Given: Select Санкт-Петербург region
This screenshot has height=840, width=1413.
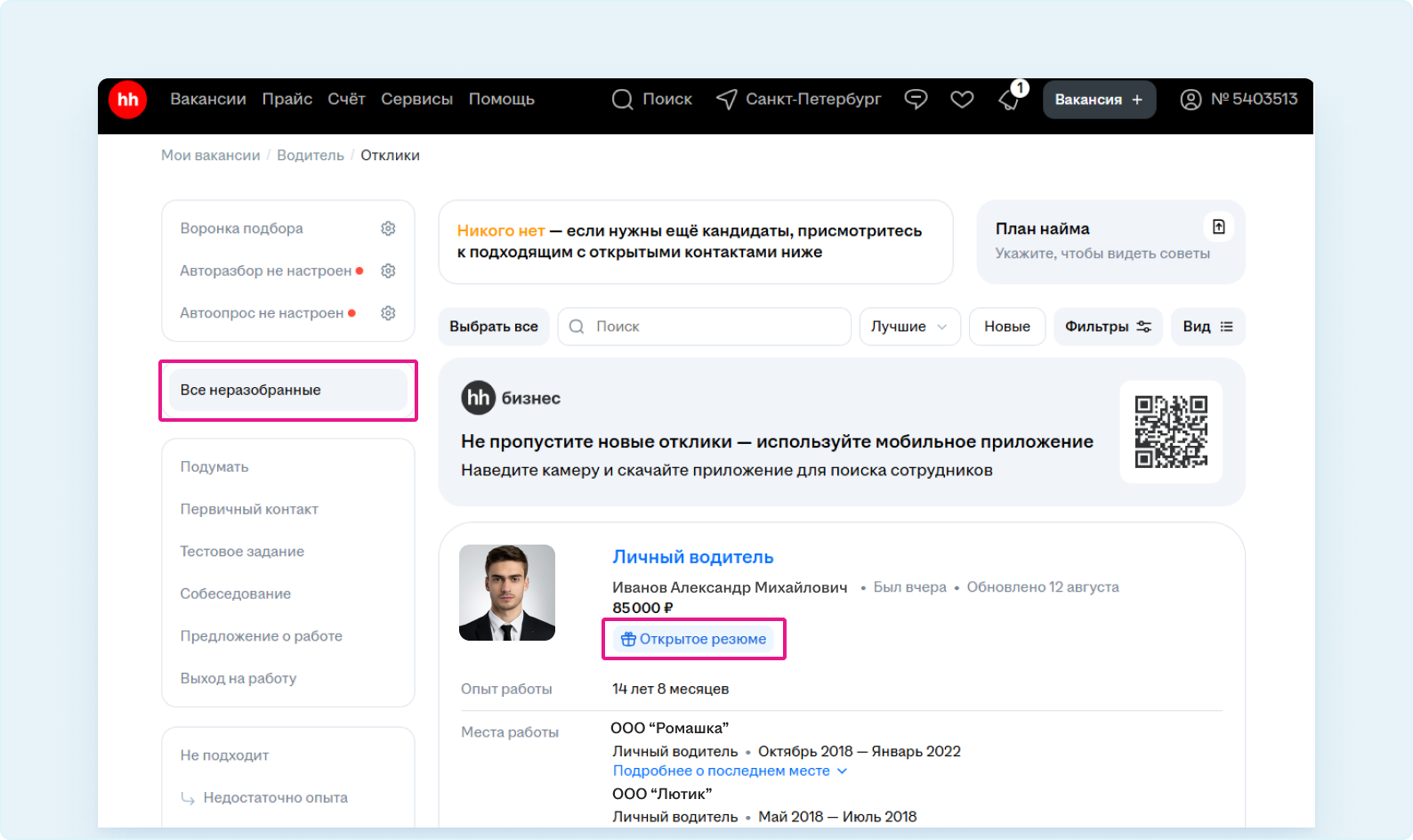Looking at the screenshot, I should [813, 100].
